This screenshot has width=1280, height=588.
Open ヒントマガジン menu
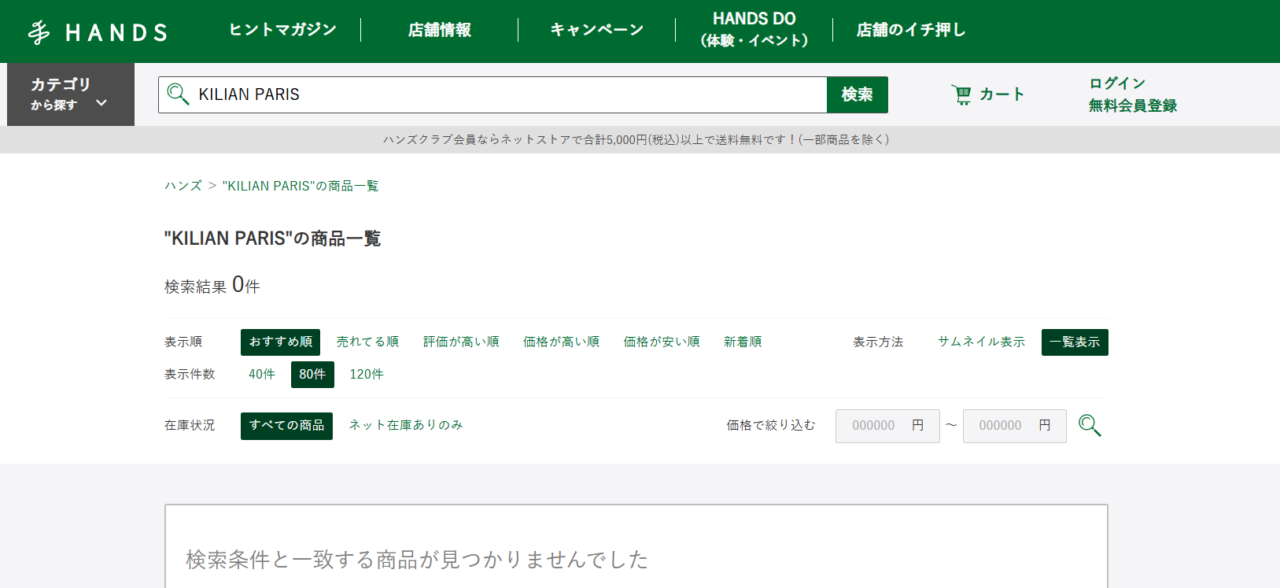pyautogui.click(x=283, y=30)
